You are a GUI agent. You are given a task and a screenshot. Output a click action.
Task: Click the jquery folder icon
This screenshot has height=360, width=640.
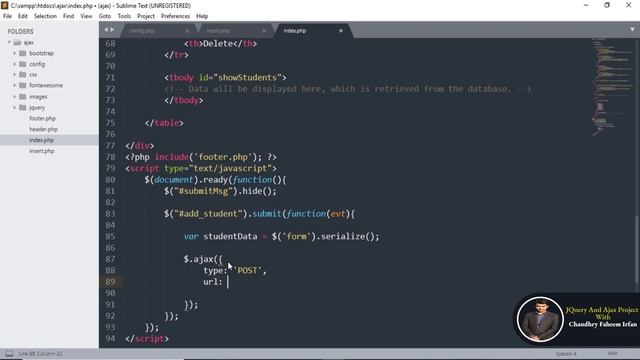coord(23,107)
